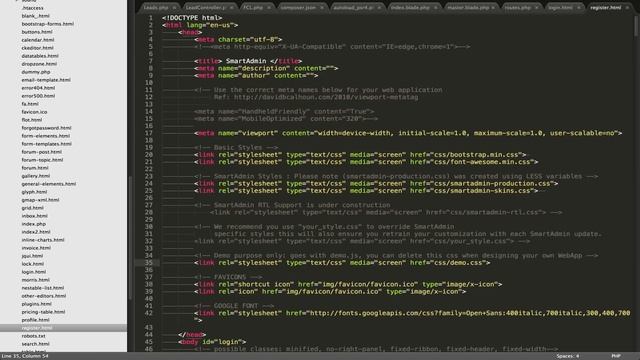Open forum-post.html from the sidebar
The height and width of the screenshot is (360, 640).
coord(42,152)
